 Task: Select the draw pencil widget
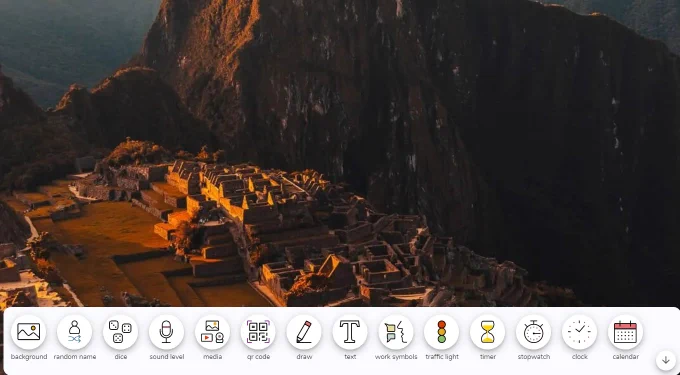click(x=304, y=332)
